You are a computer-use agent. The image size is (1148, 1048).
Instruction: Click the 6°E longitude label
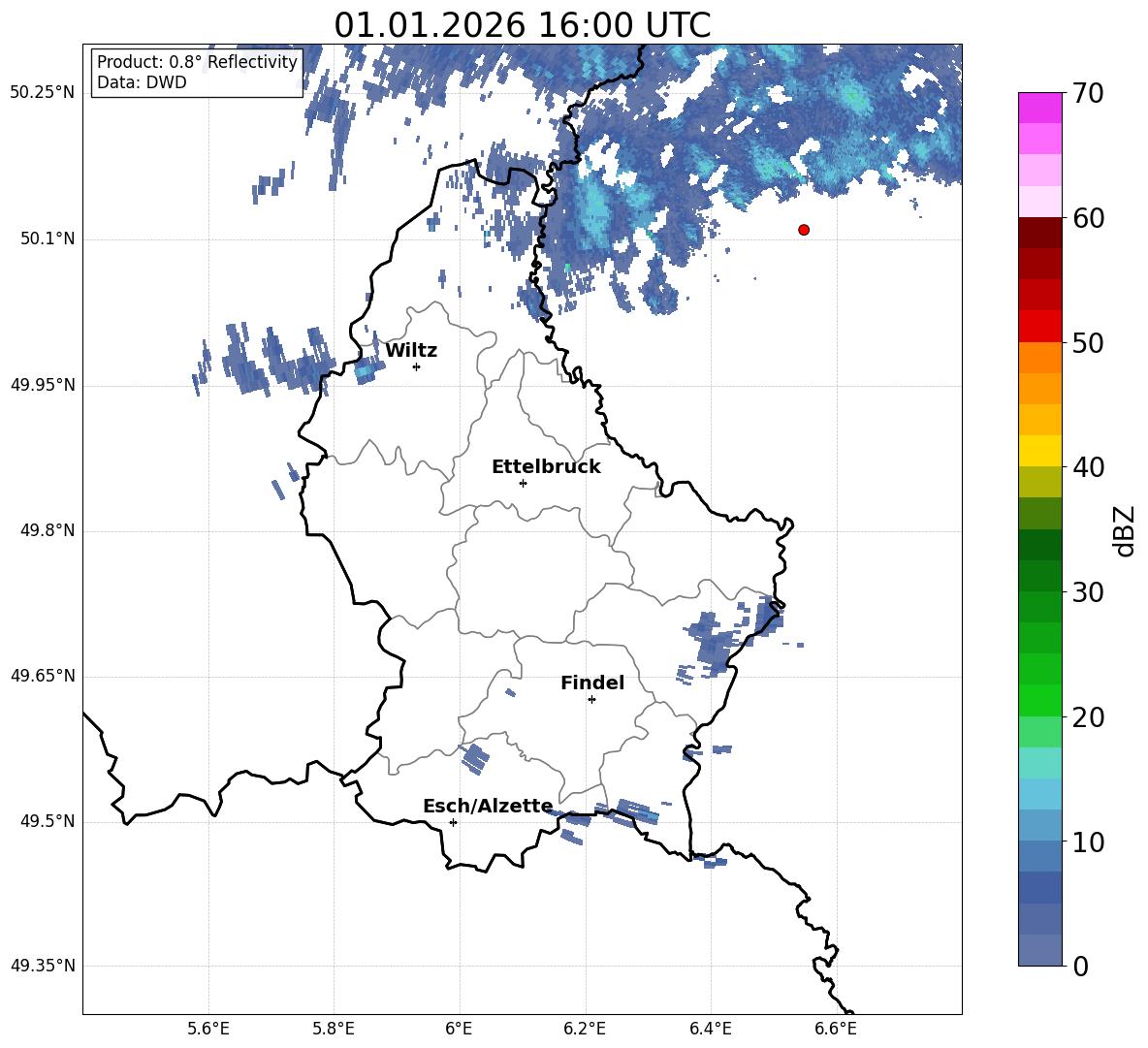(x=459, y=1029)
